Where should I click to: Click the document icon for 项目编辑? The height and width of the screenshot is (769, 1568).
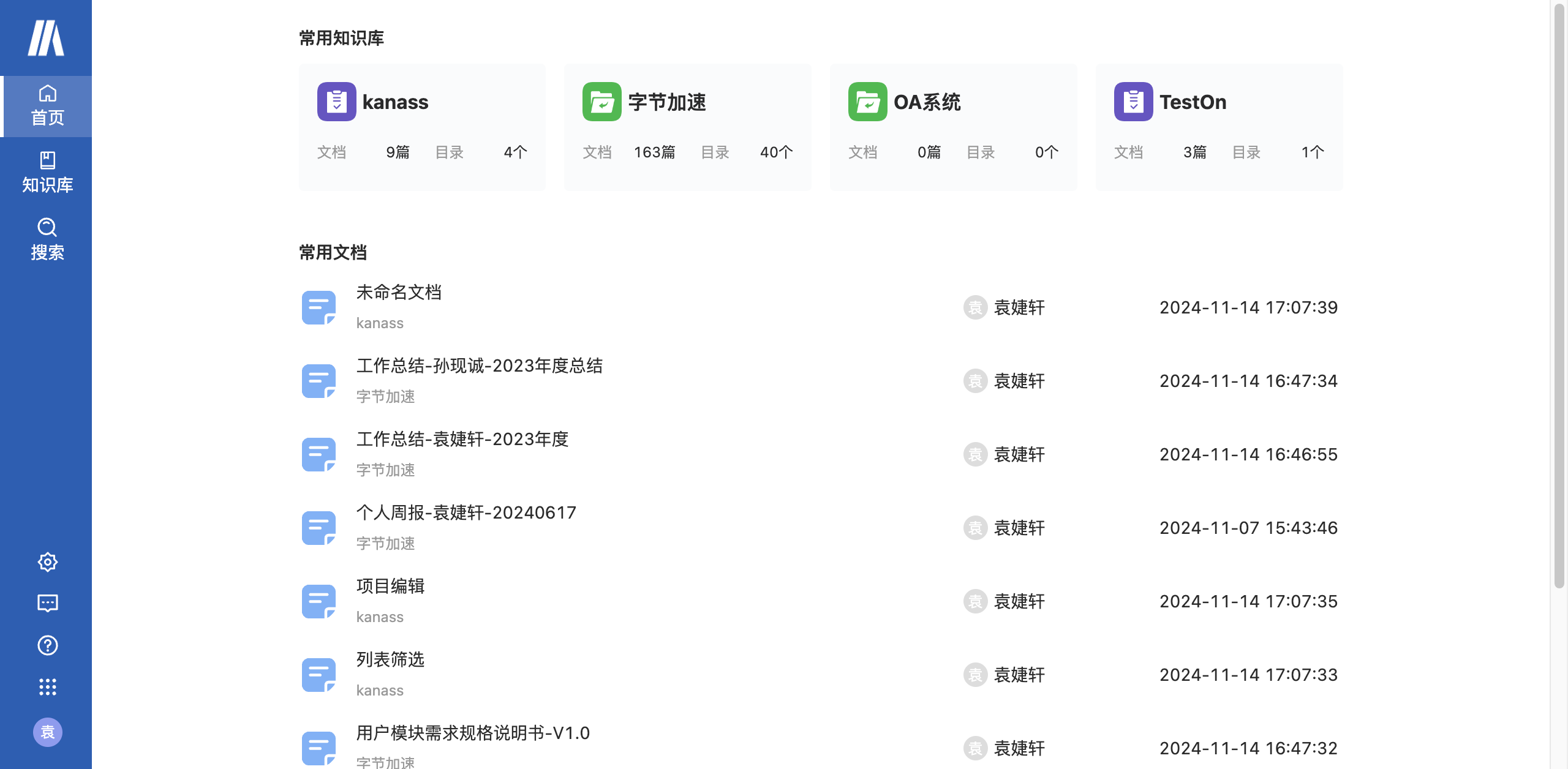(x=318, y=601)
